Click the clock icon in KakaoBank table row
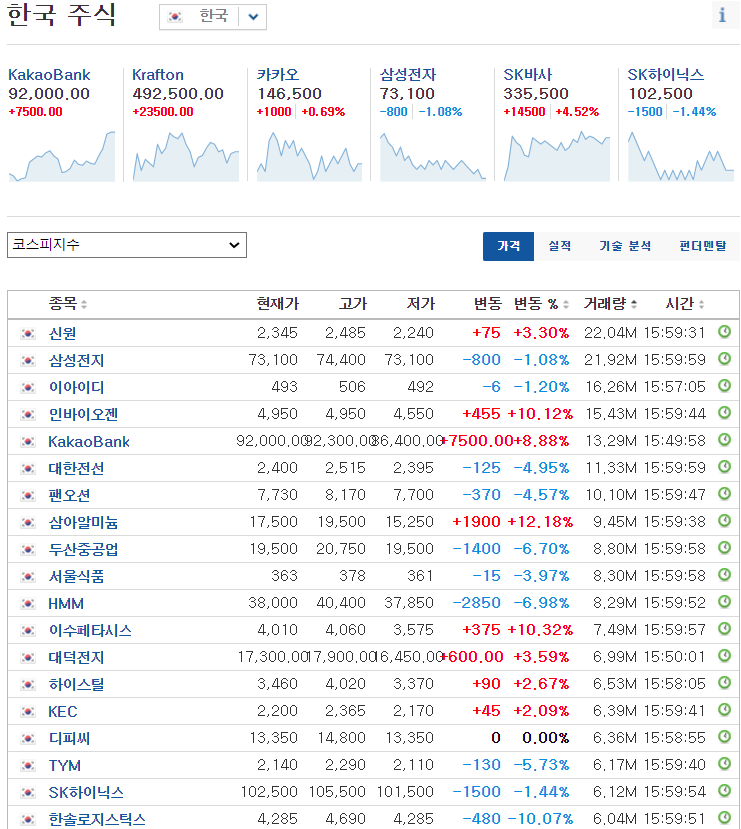This screenshot has height=829, width=741. tap(724, 440)
